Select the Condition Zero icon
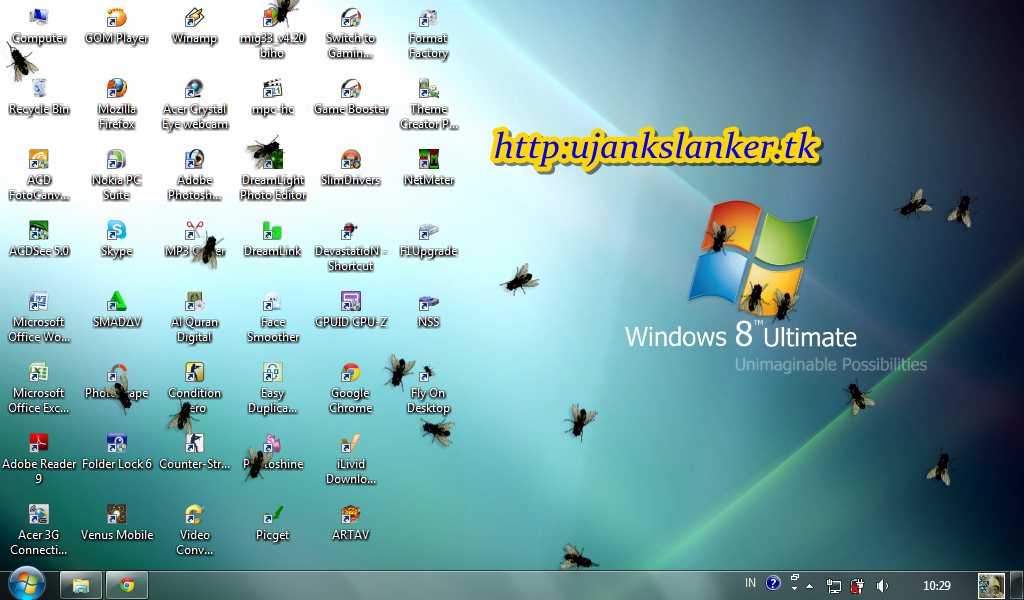1024x600 pixels. pyautogui.click(x=194, y=388)
